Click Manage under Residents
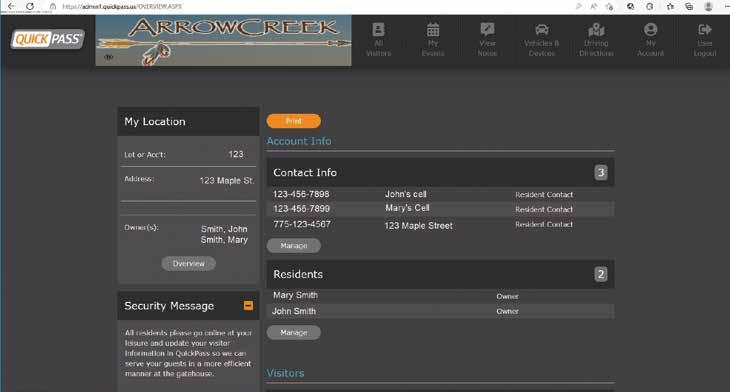This screenshot has height=392, width=730. tap(294, 332)
